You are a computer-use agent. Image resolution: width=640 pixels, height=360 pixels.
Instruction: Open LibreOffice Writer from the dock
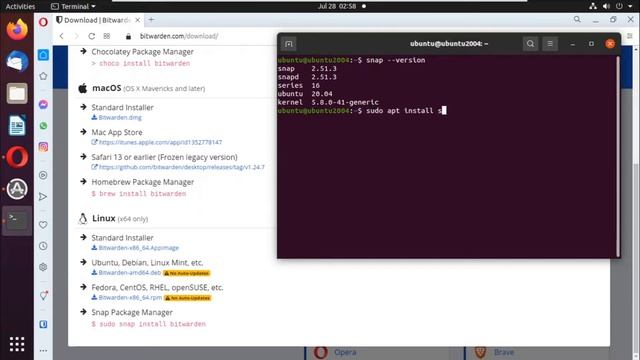[17, 125]
